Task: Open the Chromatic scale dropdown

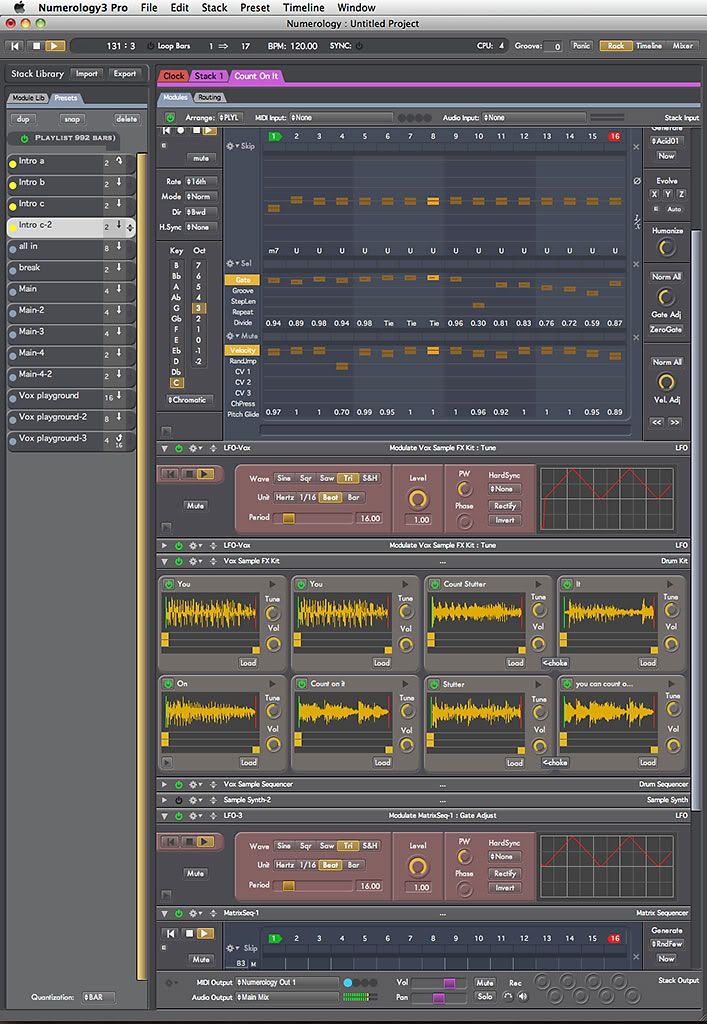Action: (189, 400)
